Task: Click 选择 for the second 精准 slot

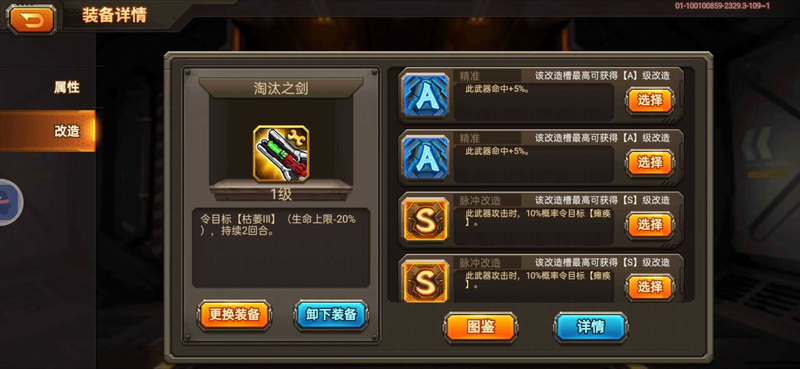Action: [650, 163]
